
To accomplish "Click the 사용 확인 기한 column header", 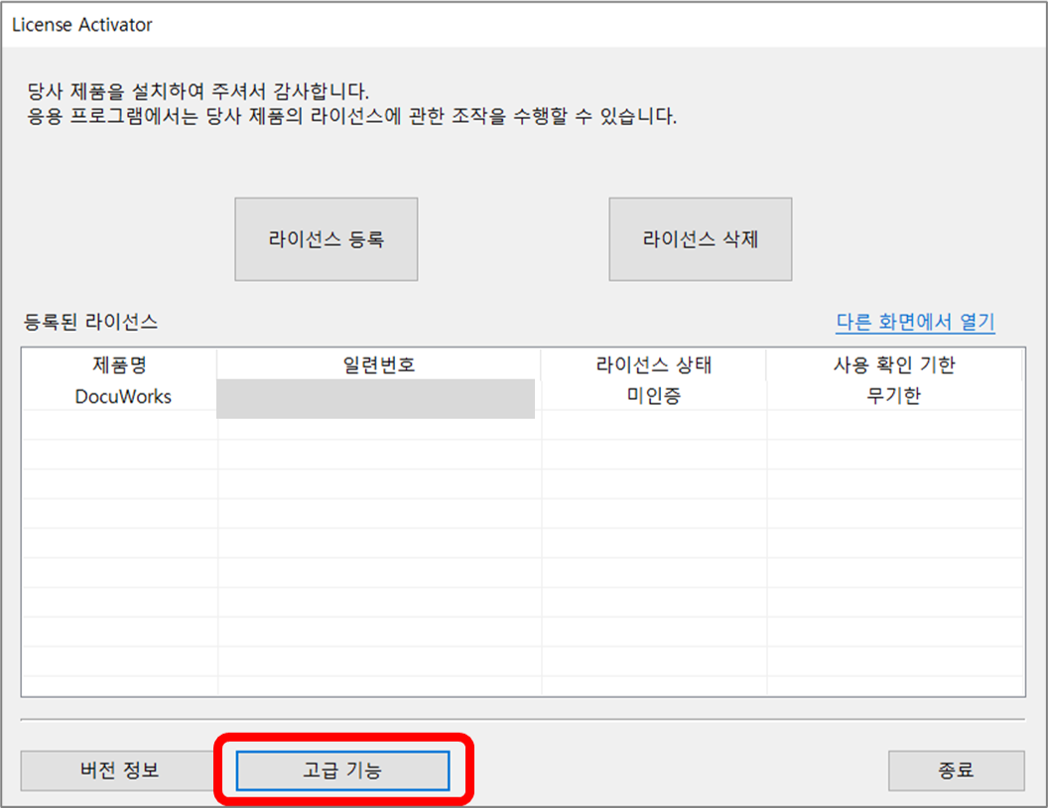I will pyautogui.click(x=894, y=365).
